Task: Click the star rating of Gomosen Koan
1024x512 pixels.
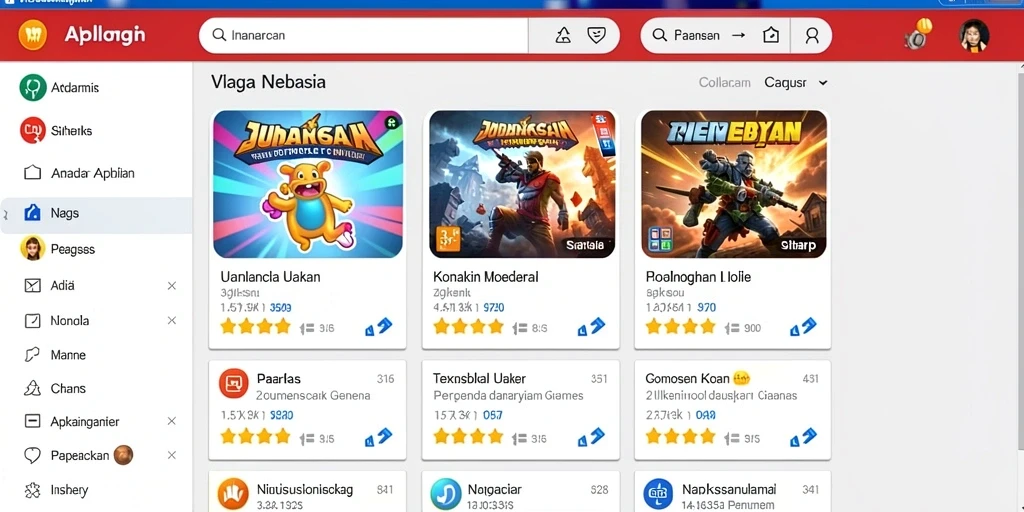Action: (680, 437)
